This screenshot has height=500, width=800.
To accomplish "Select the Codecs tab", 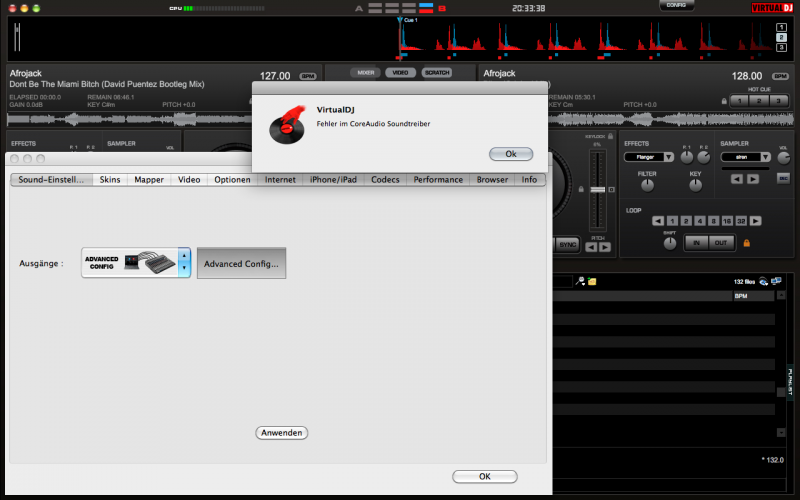I will click(x=385, y=180).
